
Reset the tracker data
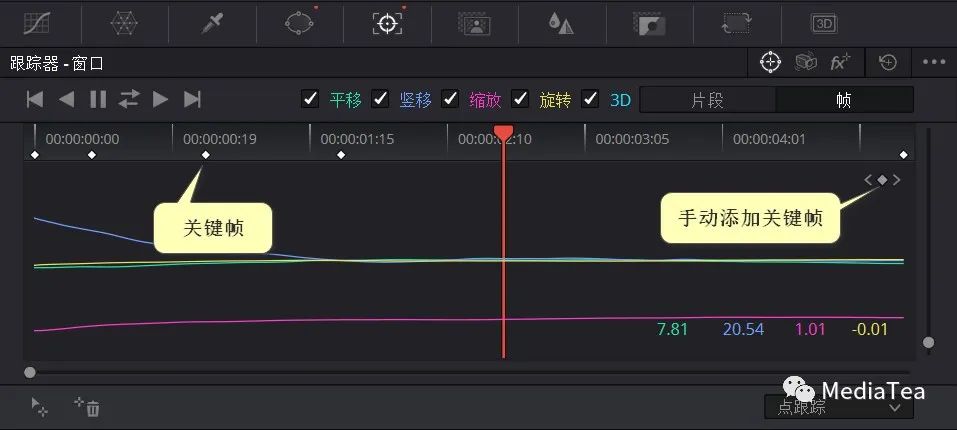point(888,62)
